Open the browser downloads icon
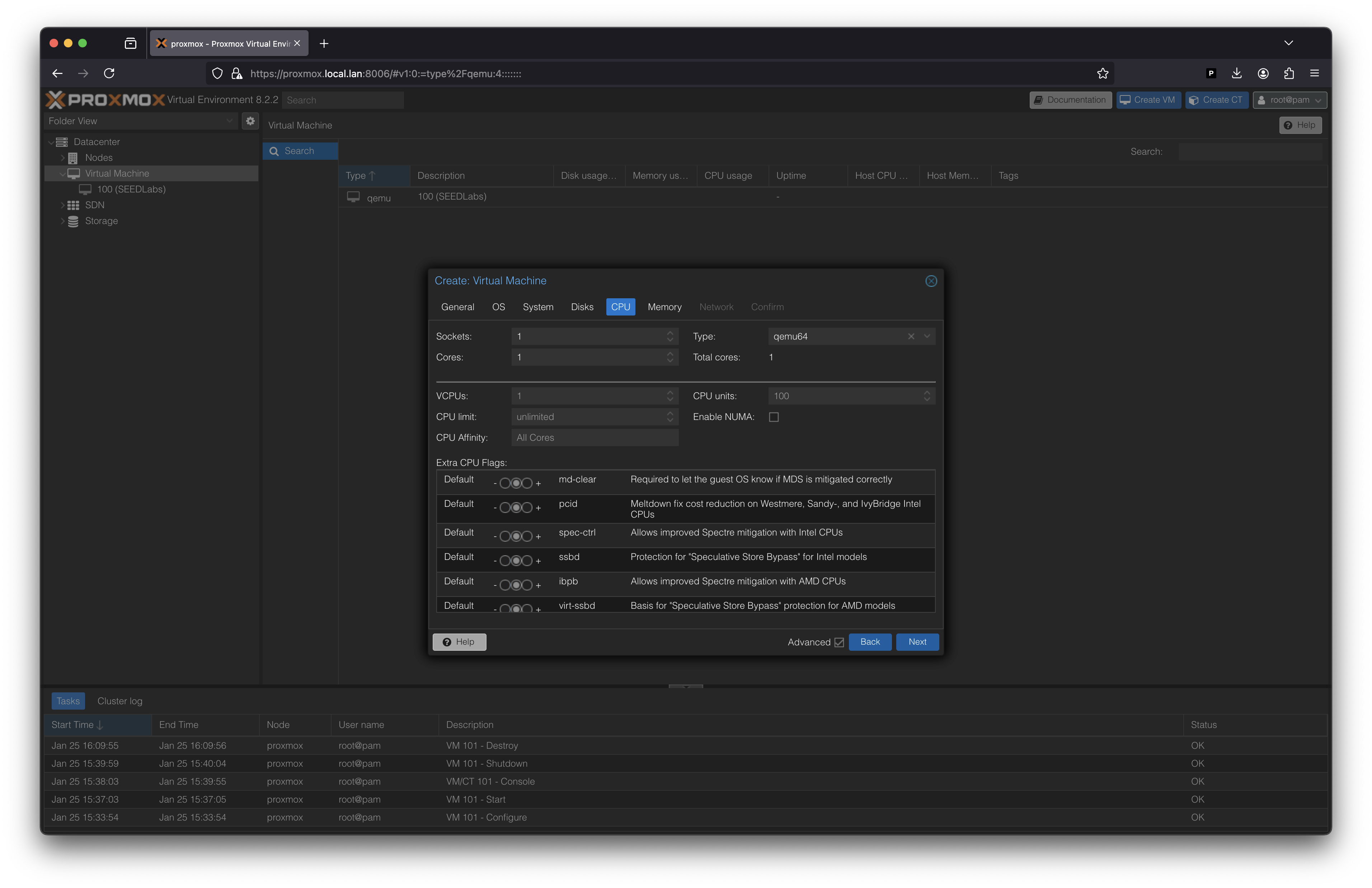The image size is (1372, 888). [1237, 73]
